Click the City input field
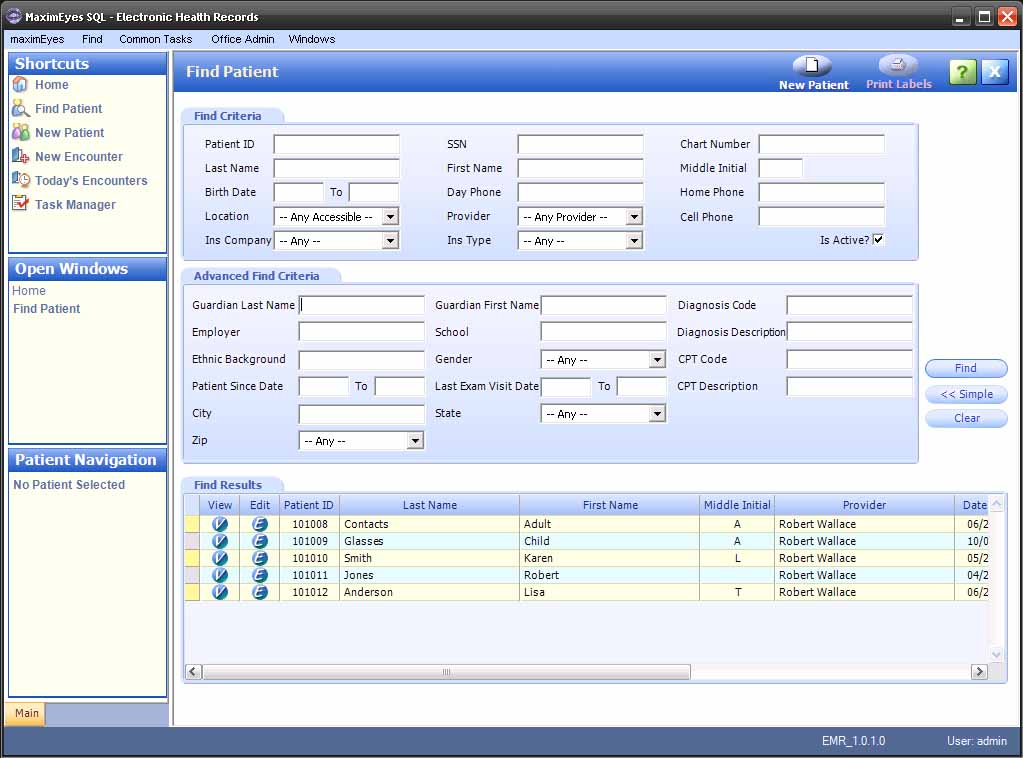 tap(361, 414)
